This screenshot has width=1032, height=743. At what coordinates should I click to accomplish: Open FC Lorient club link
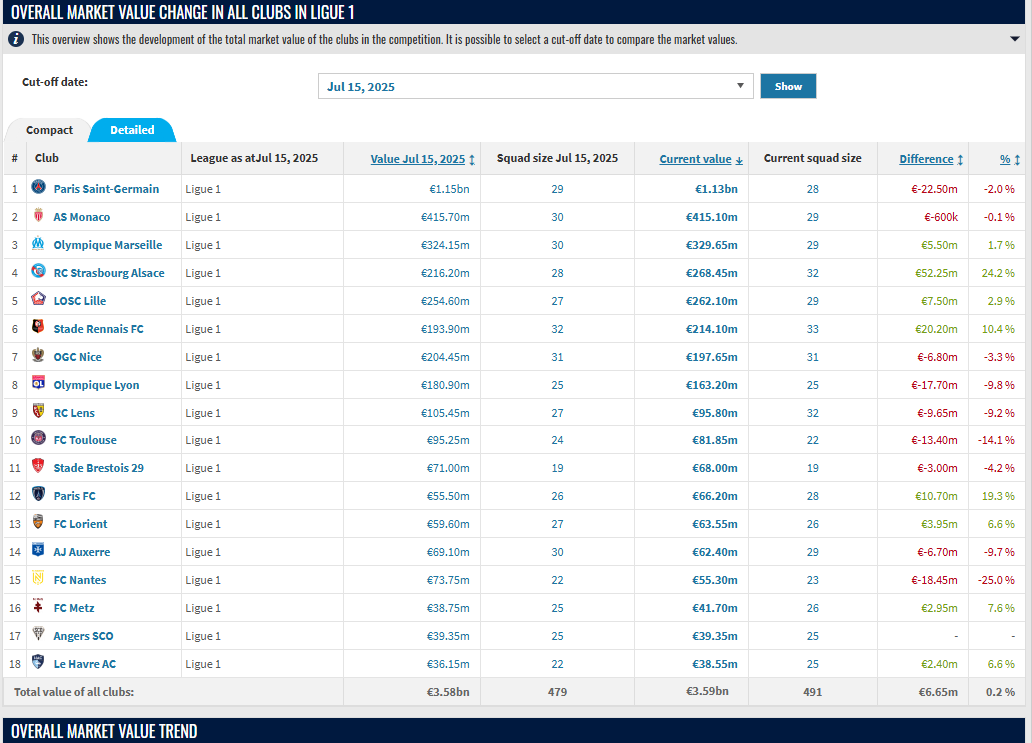[80, 525]
